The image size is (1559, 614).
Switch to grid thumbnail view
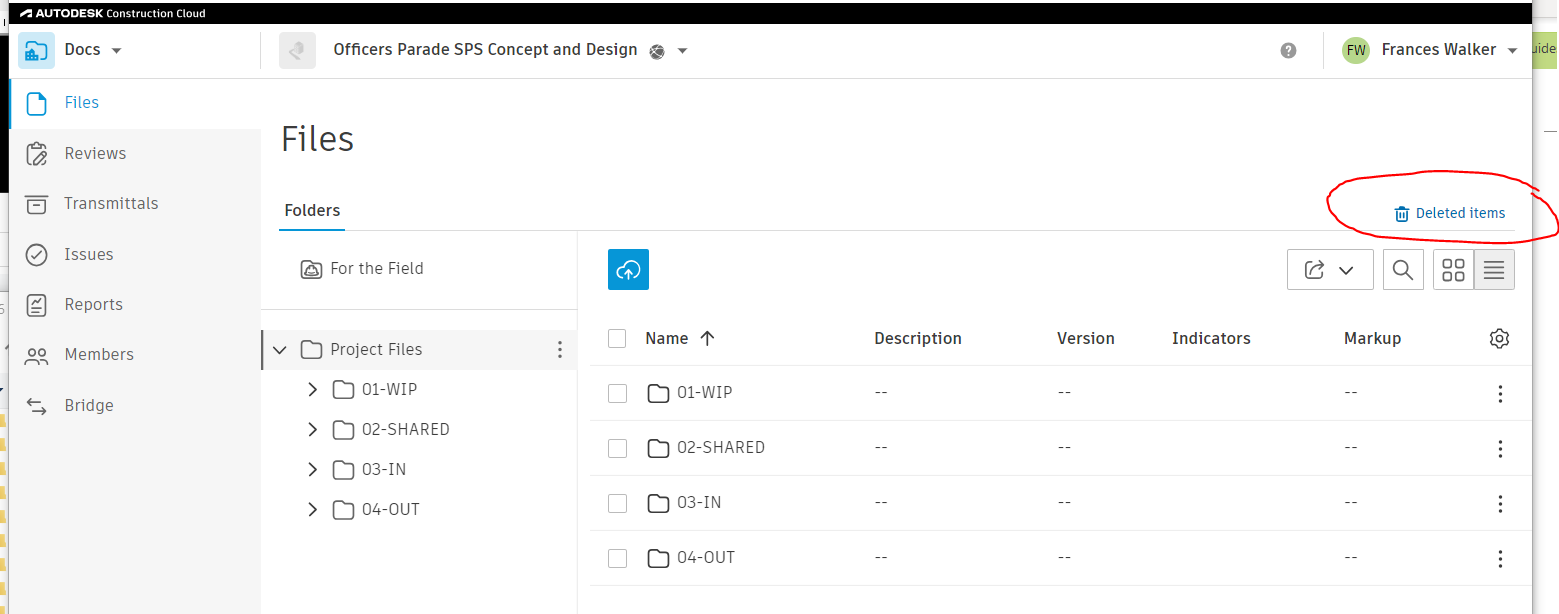tap(1454, 270)
